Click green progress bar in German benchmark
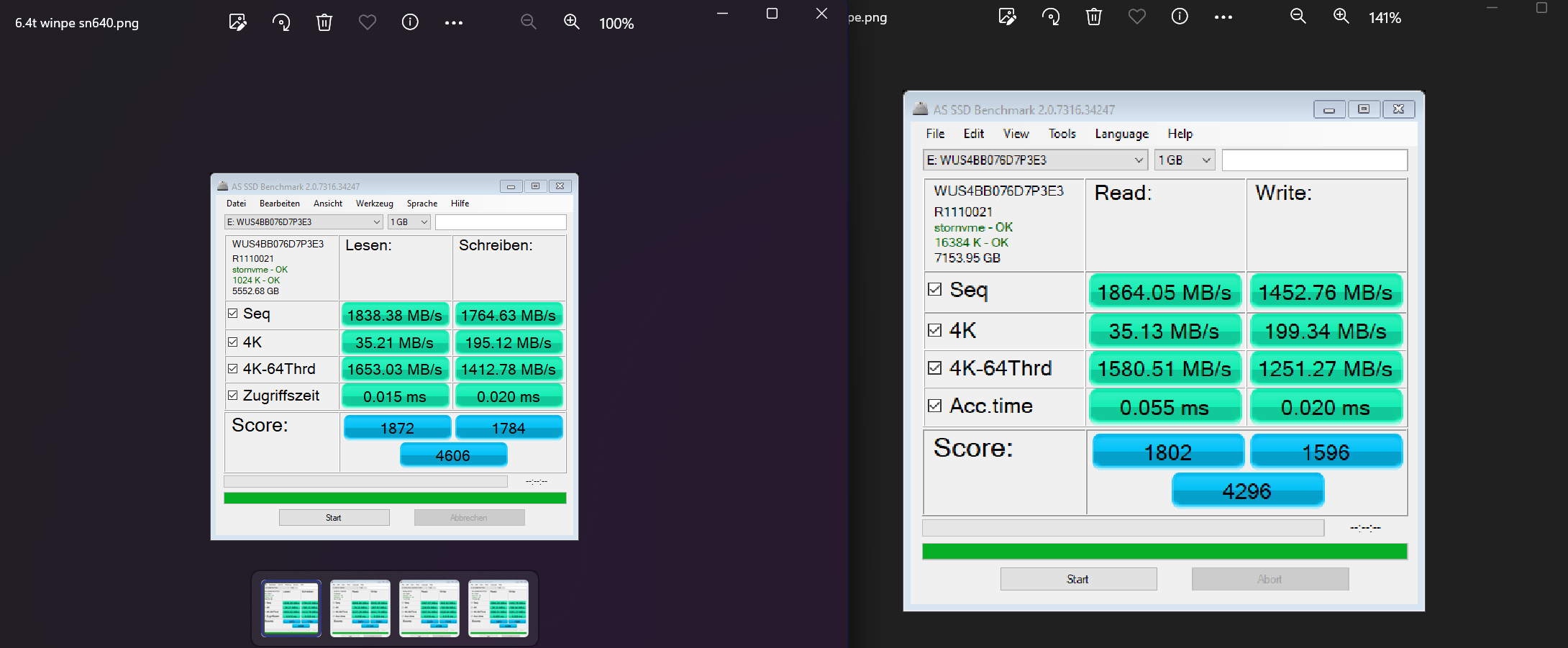The height and width of the screenshot is (648, 1568). (x=395, y=498)
